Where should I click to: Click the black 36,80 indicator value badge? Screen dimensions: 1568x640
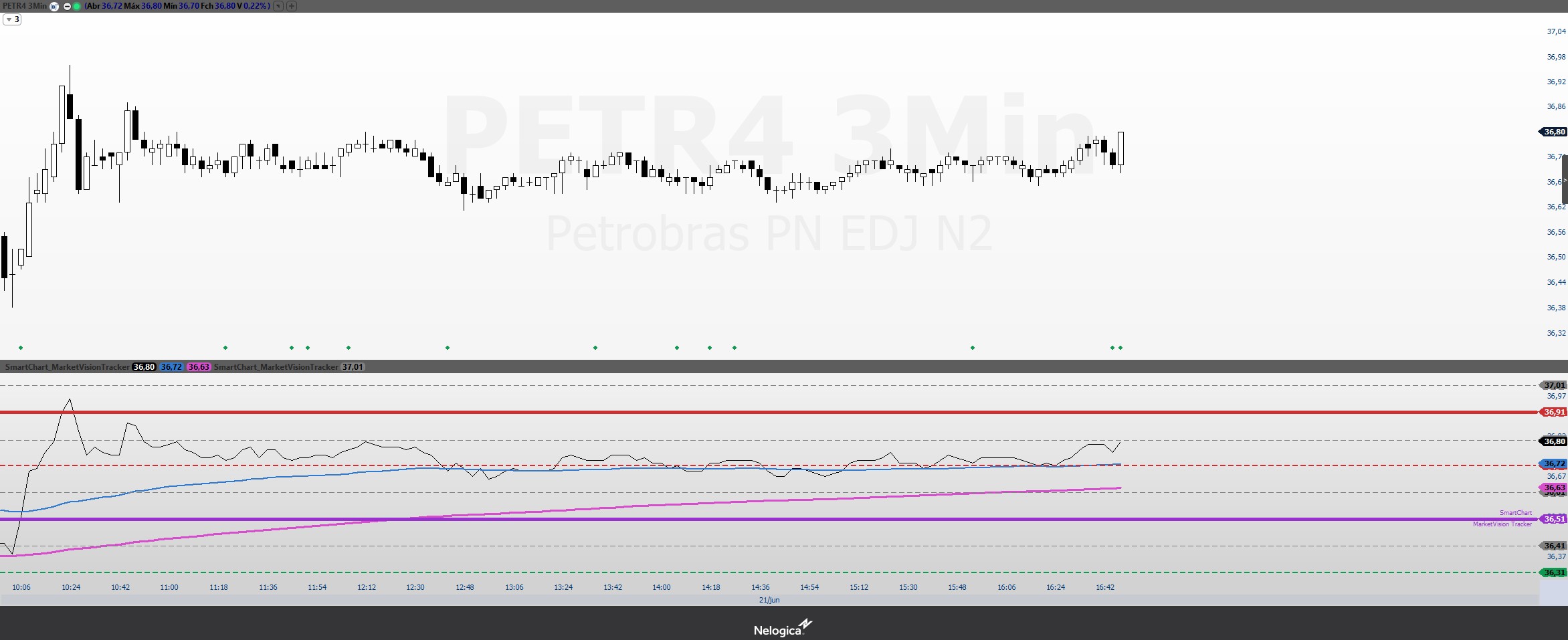[x=144, y=366]
